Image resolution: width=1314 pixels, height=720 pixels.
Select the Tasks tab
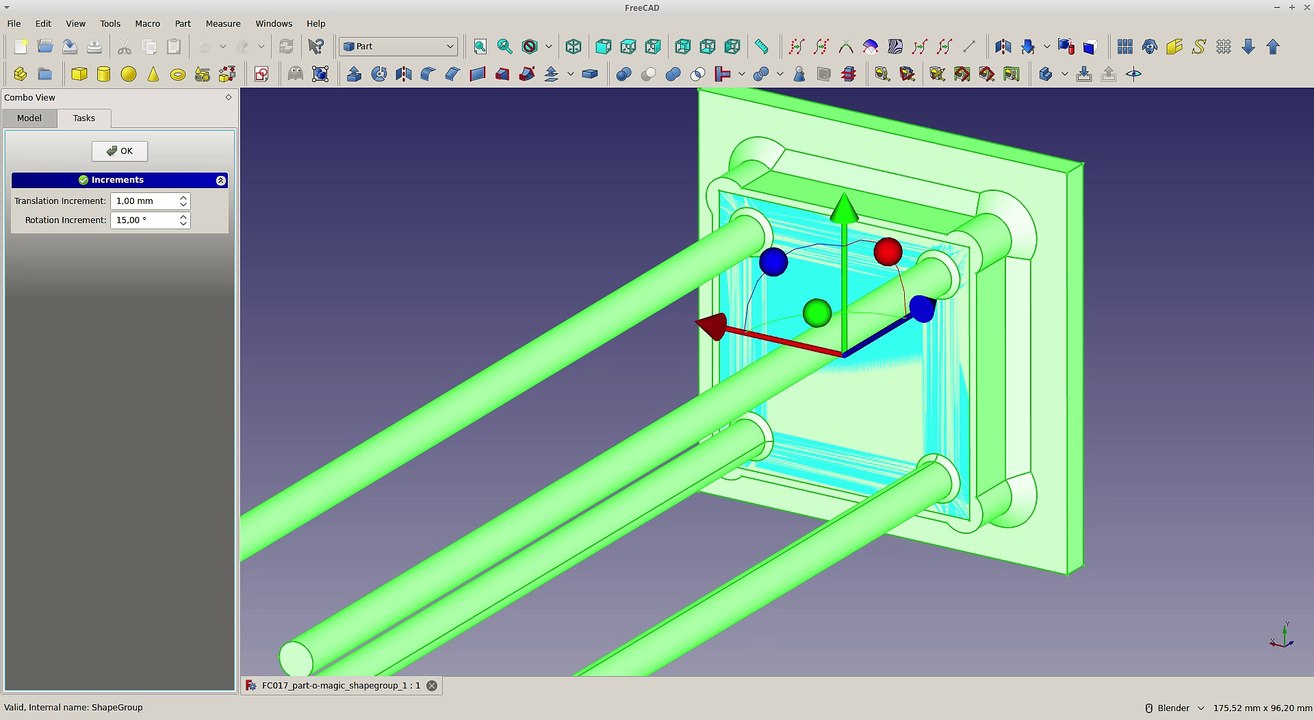click(84, 118)
